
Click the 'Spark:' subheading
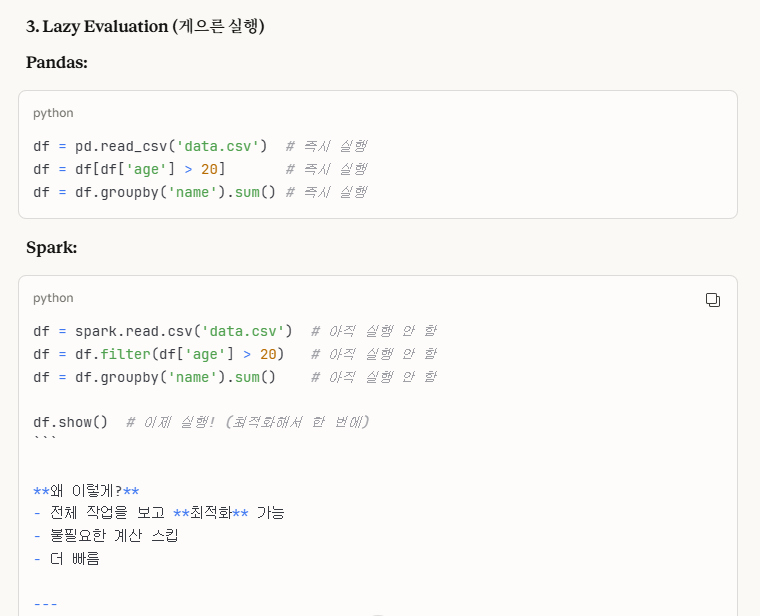click(51, 248)
